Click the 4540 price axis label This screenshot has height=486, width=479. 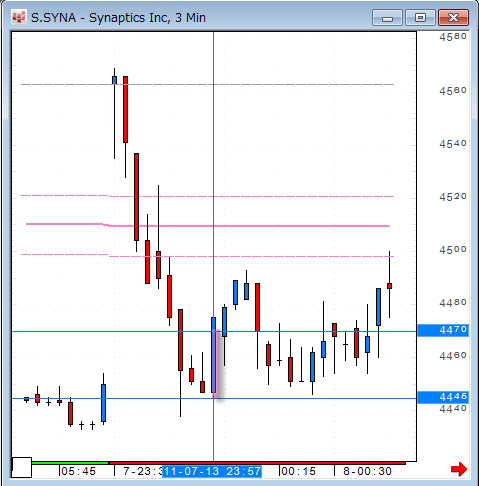[453, 144]
